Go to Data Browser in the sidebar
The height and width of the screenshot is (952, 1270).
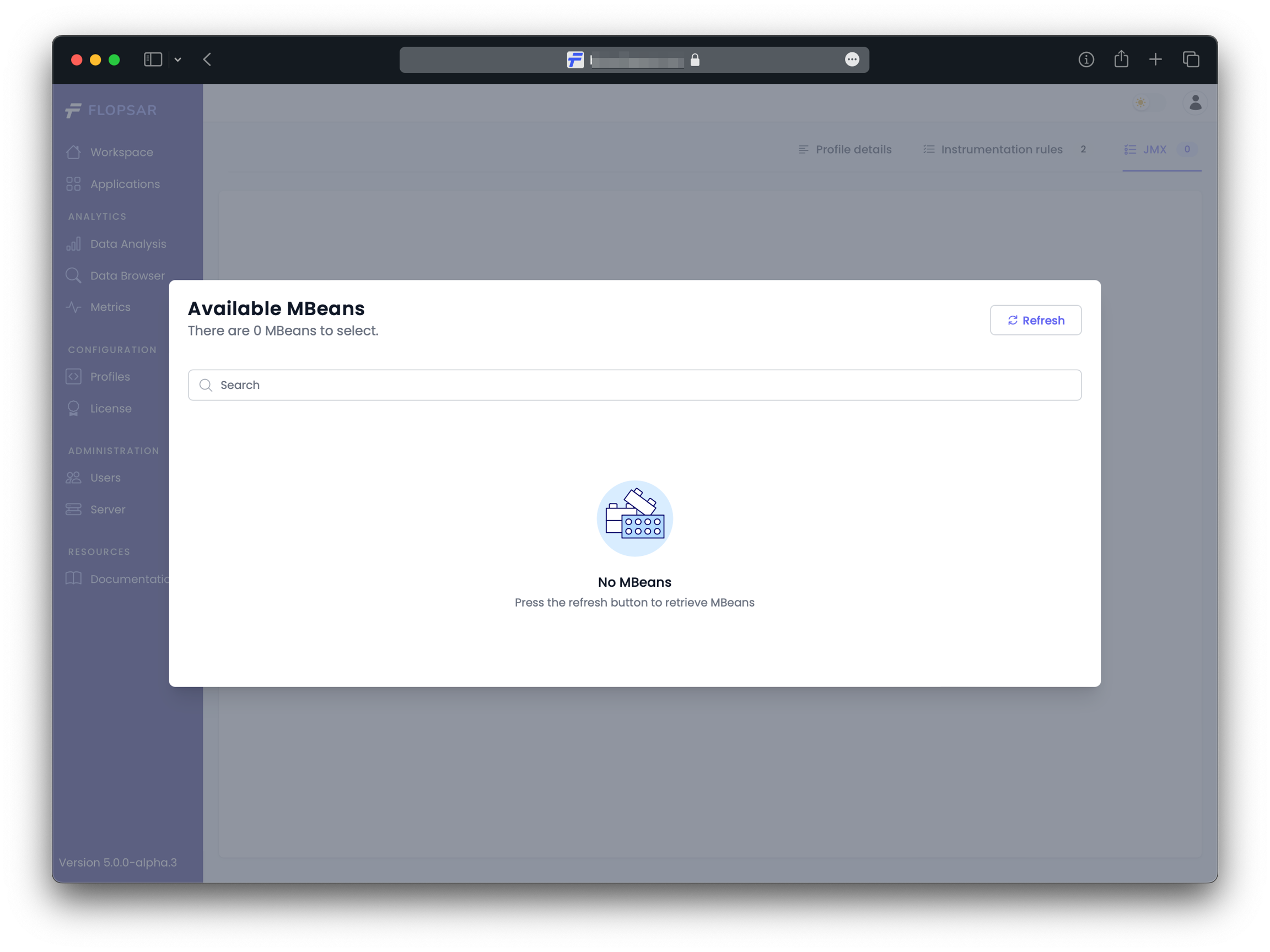(x=127, y=276)
